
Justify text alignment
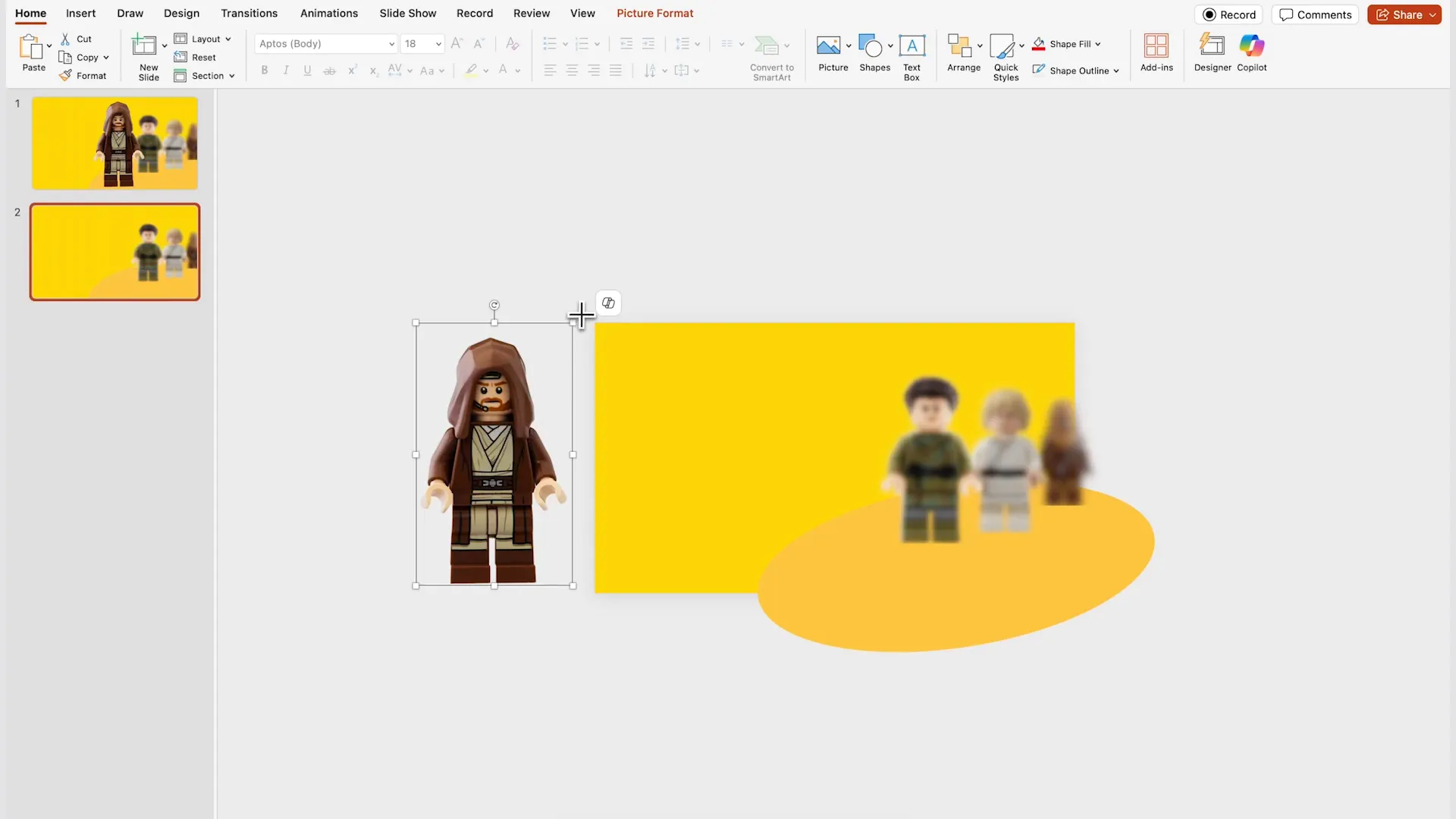point(616,71)
